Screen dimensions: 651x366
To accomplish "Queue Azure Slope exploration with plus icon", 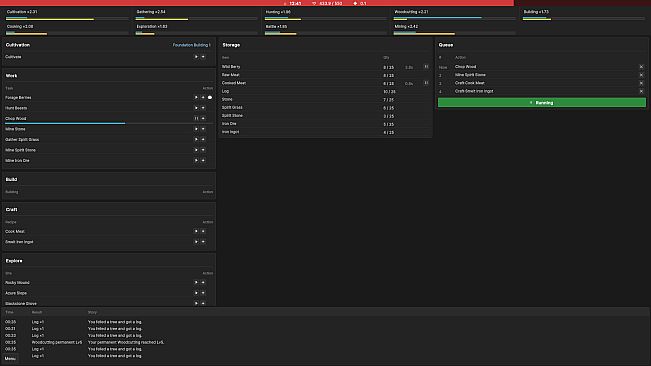I will [x=203, y=293].
